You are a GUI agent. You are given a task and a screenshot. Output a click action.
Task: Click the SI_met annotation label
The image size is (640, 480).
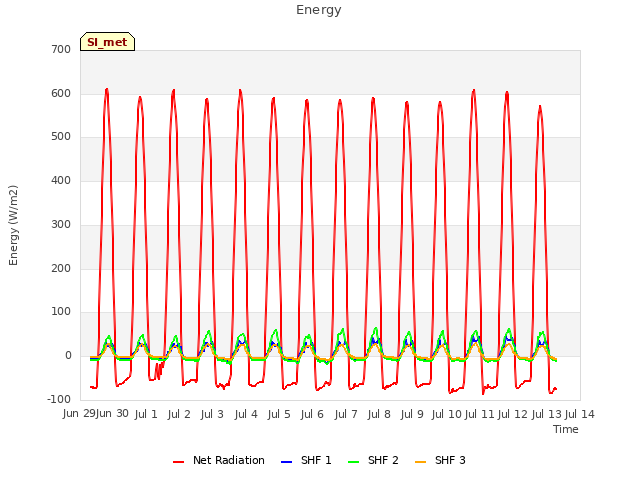coord(107,42)
